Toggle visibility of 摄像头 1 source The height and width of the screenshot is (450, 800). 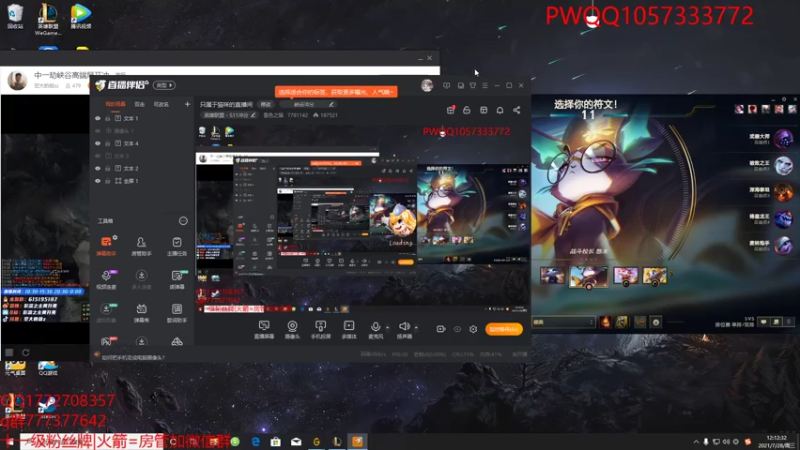point(98,131)
